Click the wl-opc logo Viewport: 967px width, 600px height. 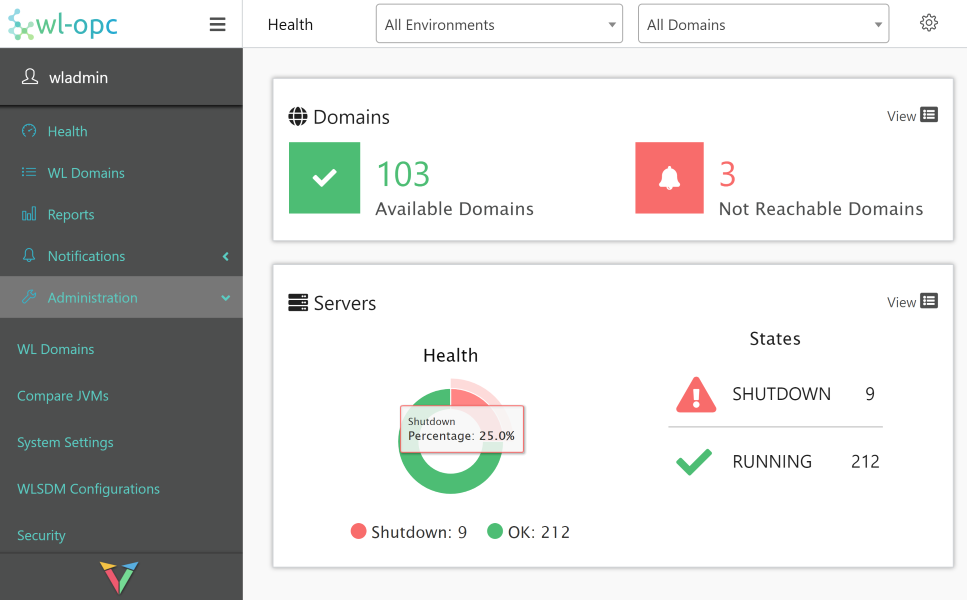pyautogui.click(x=62, y=25)
